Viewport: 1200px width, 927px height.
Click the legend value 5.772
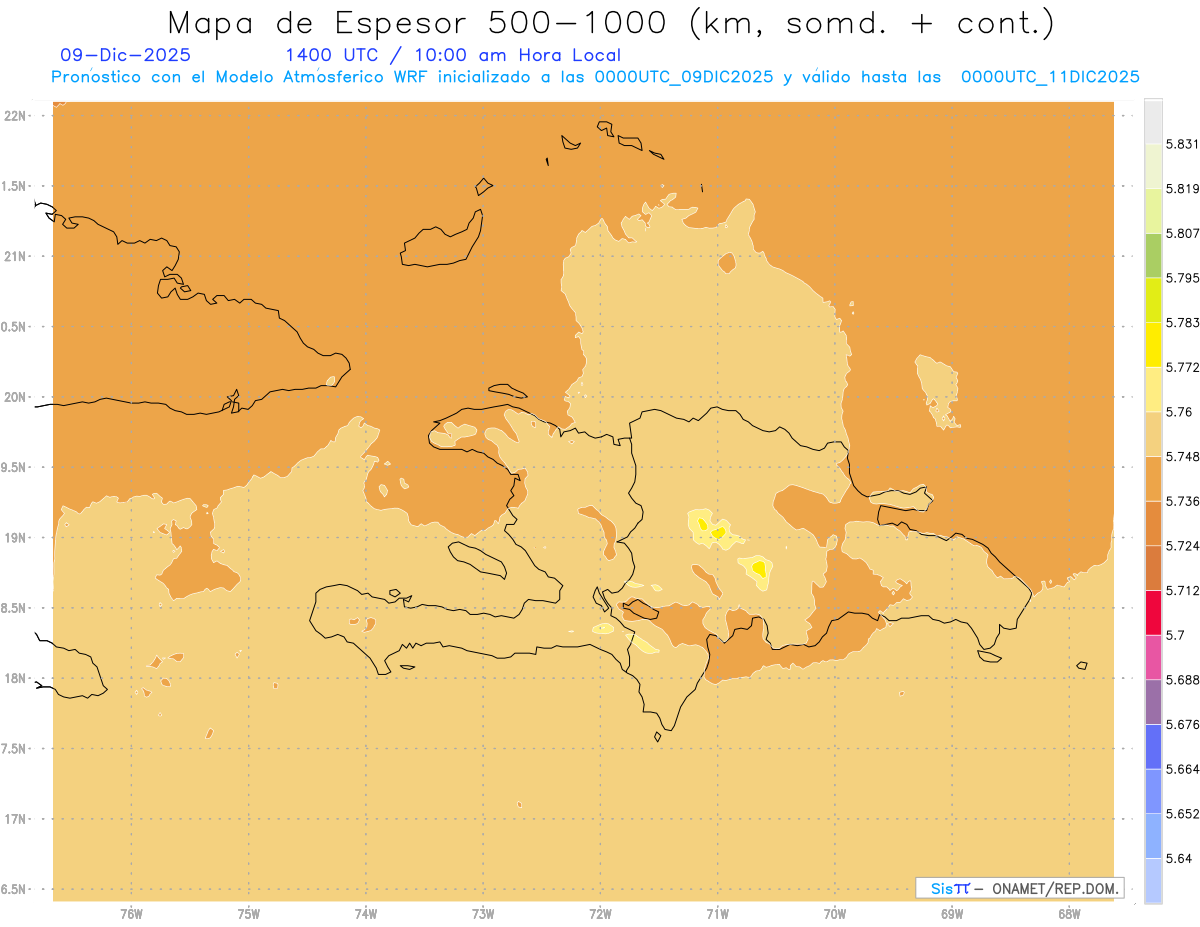pos(1183,367)
